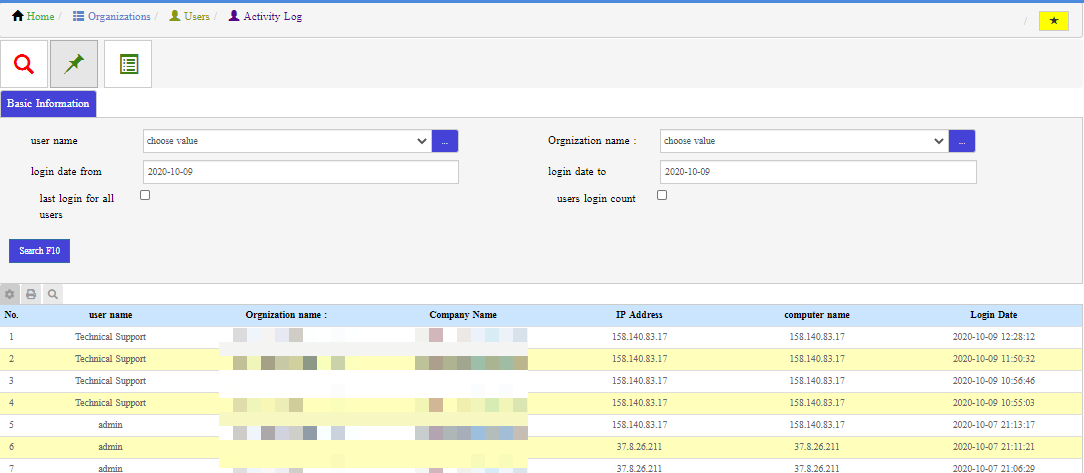Click ellipsis button beside user name
Image resolution: width=1084 pixels, height=473 pixels.
(x=445, y=141)
